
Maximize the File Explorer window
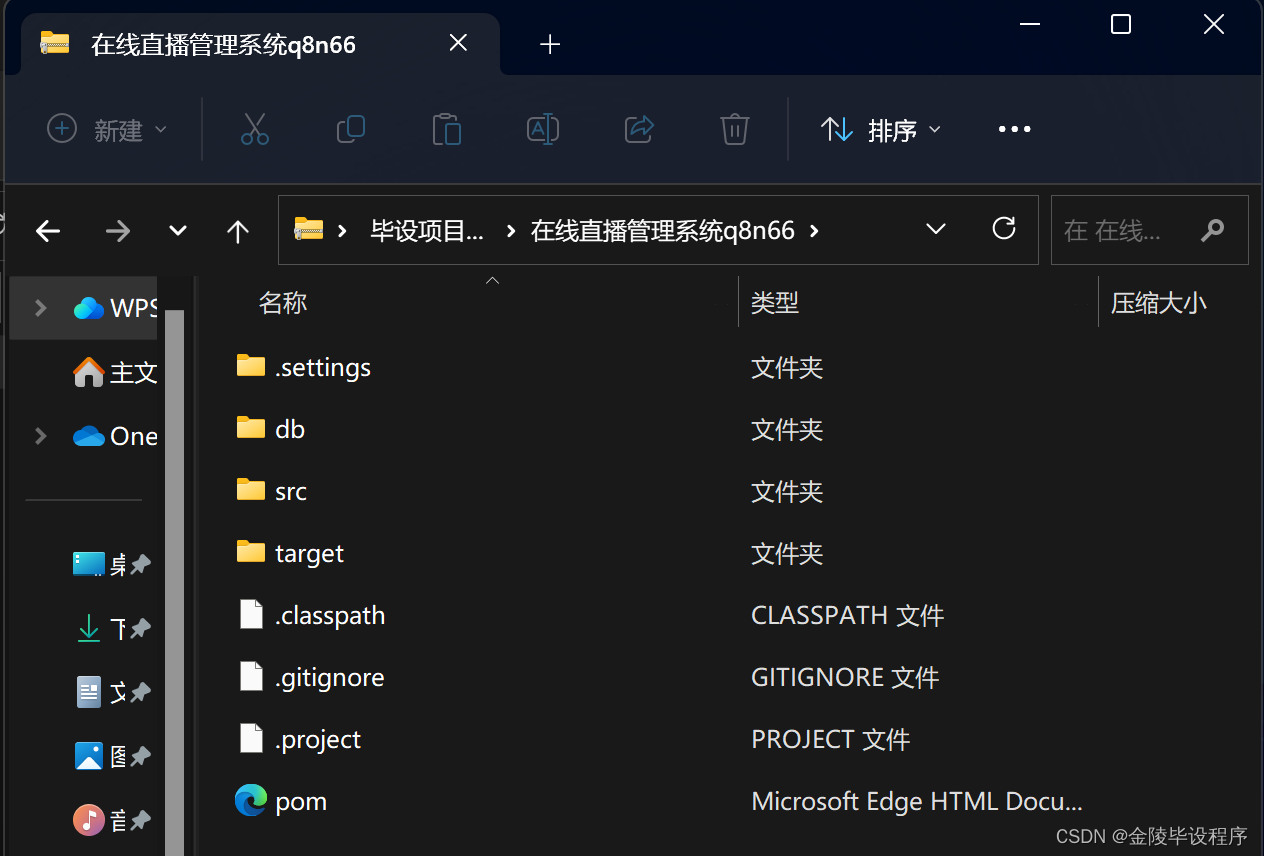(1121, 24)
